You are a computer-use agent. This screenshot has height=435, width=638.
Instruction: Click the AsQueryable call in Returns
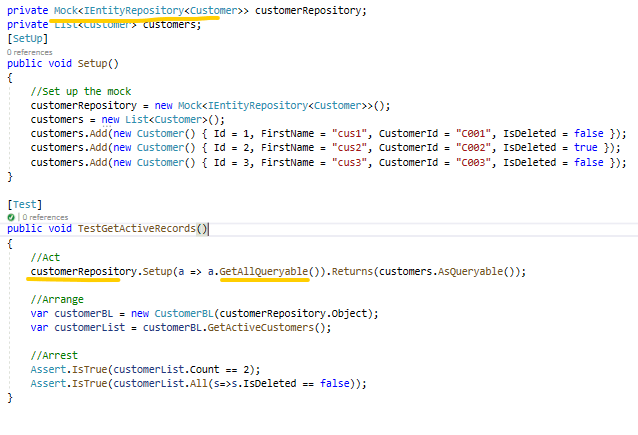tap(470, 271)
